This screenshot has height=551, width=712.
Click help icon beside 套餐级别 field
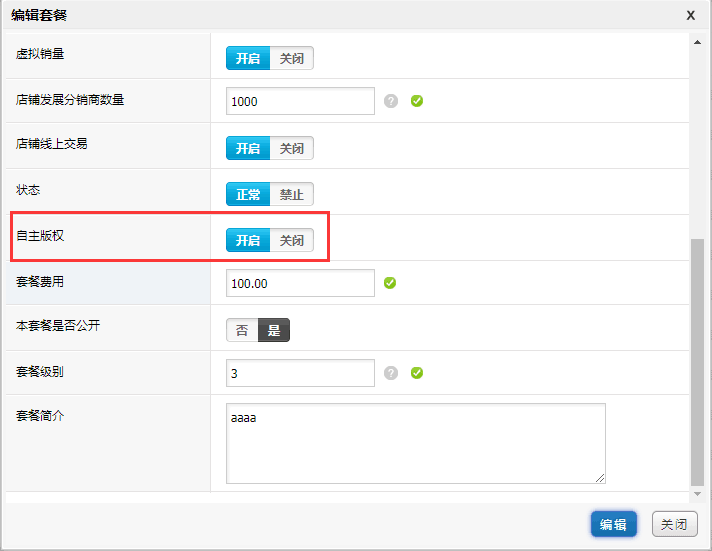pos(391,373)
